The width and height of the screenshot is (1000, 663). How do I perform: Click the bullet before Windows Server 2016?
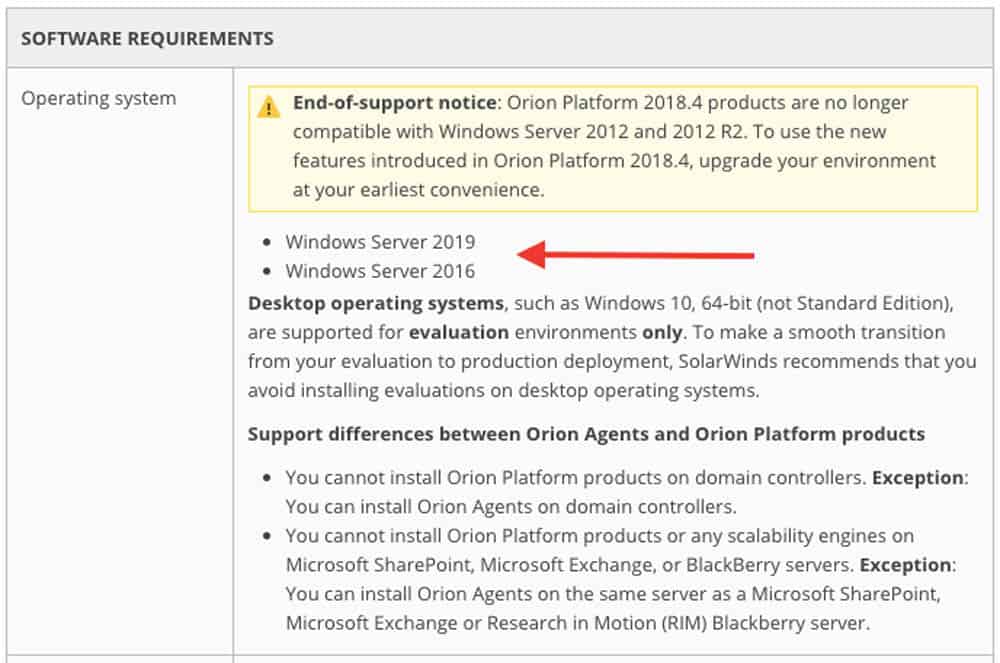(267, 272)
